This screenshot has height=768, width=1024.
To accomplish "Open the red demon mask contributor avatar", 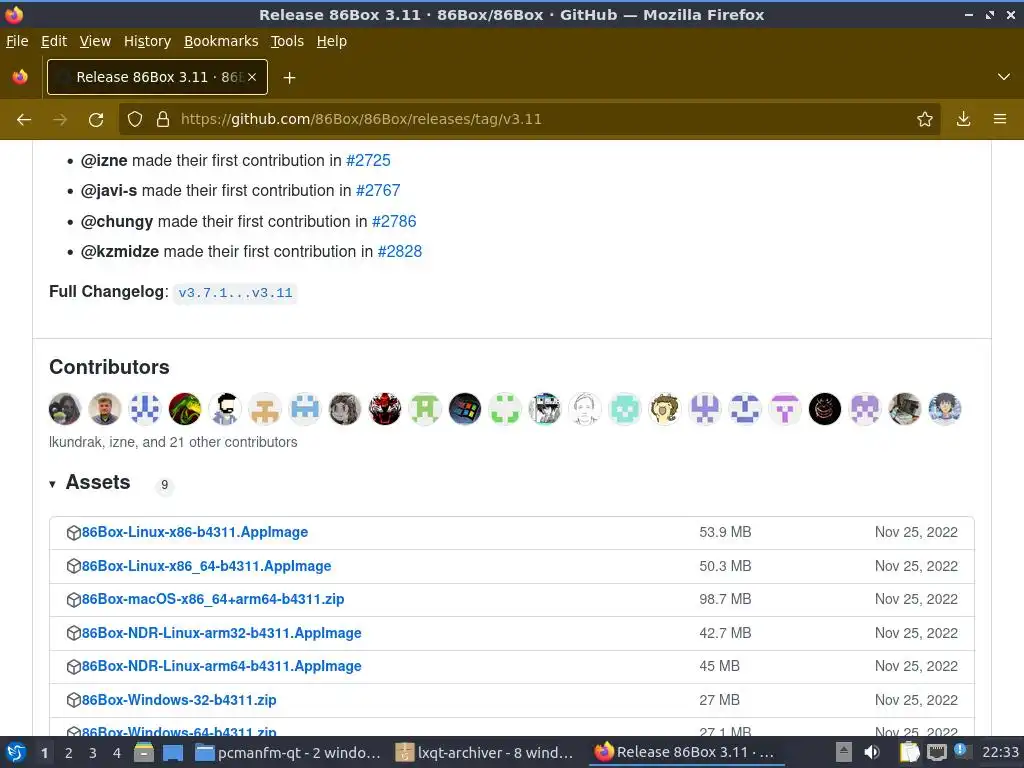I will [385, 409].
